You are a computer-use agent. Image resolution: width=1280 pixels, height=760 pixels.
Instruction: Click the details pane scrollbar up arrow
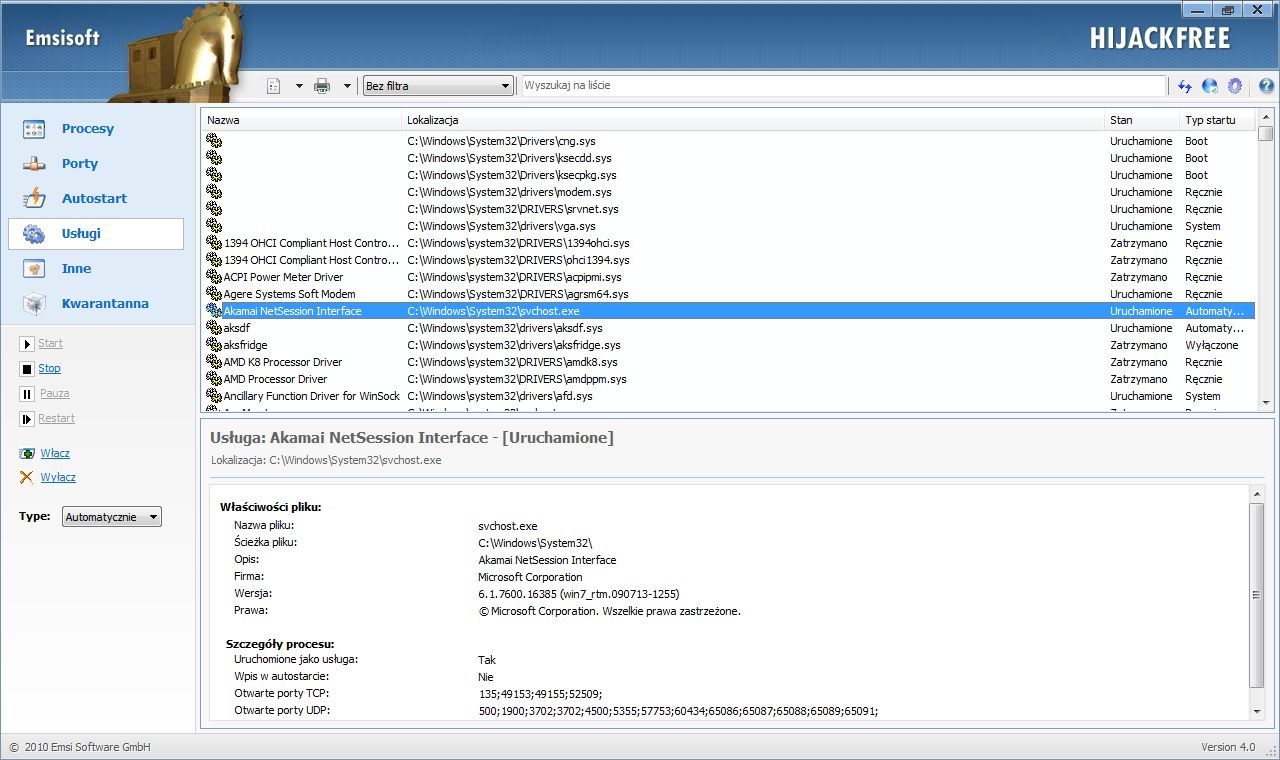[1257, 493]
